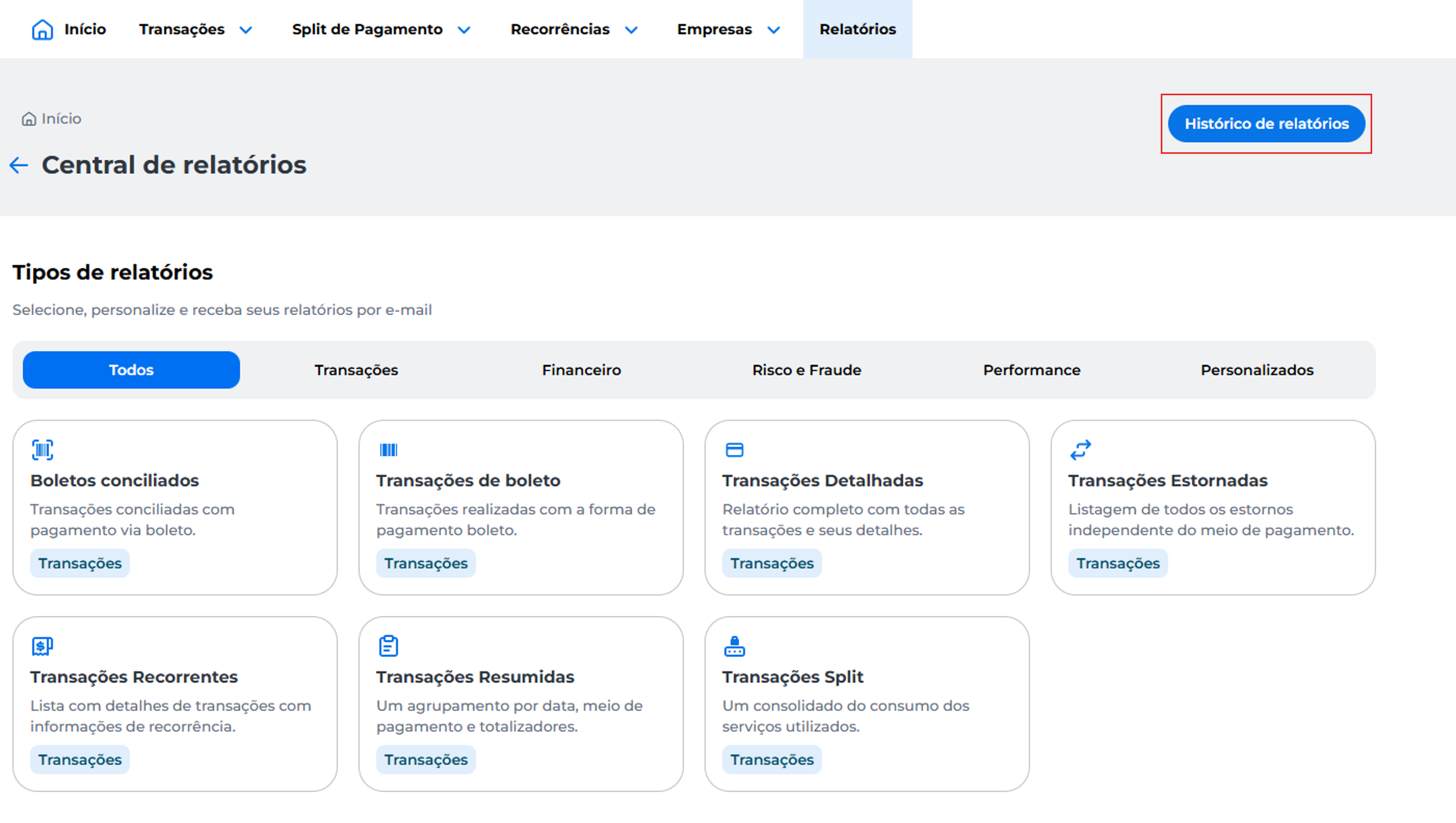Open the Recorrências top menu
1456x823 pixels.
(560, 29)
